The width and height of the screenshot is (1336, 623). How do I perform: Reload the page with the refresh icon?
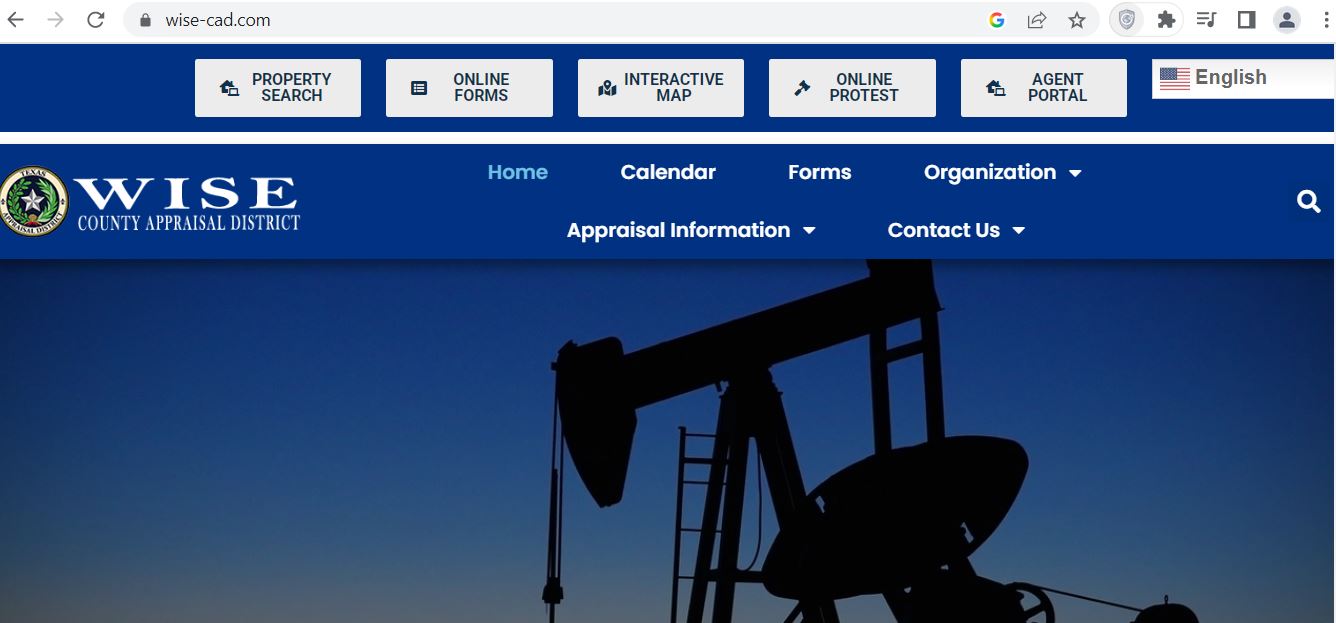point(96,20)
